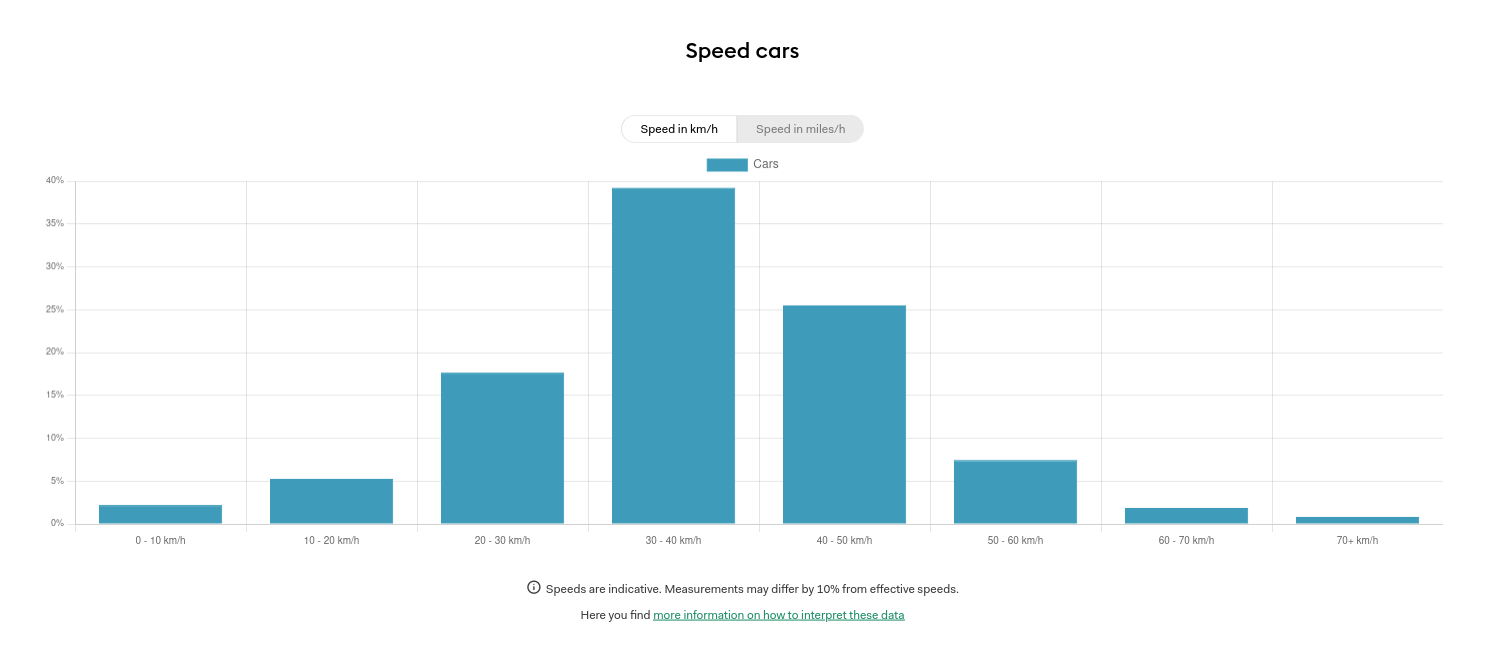Switch to Speed in km/h
1508x666 pixels.
[679, 129]
